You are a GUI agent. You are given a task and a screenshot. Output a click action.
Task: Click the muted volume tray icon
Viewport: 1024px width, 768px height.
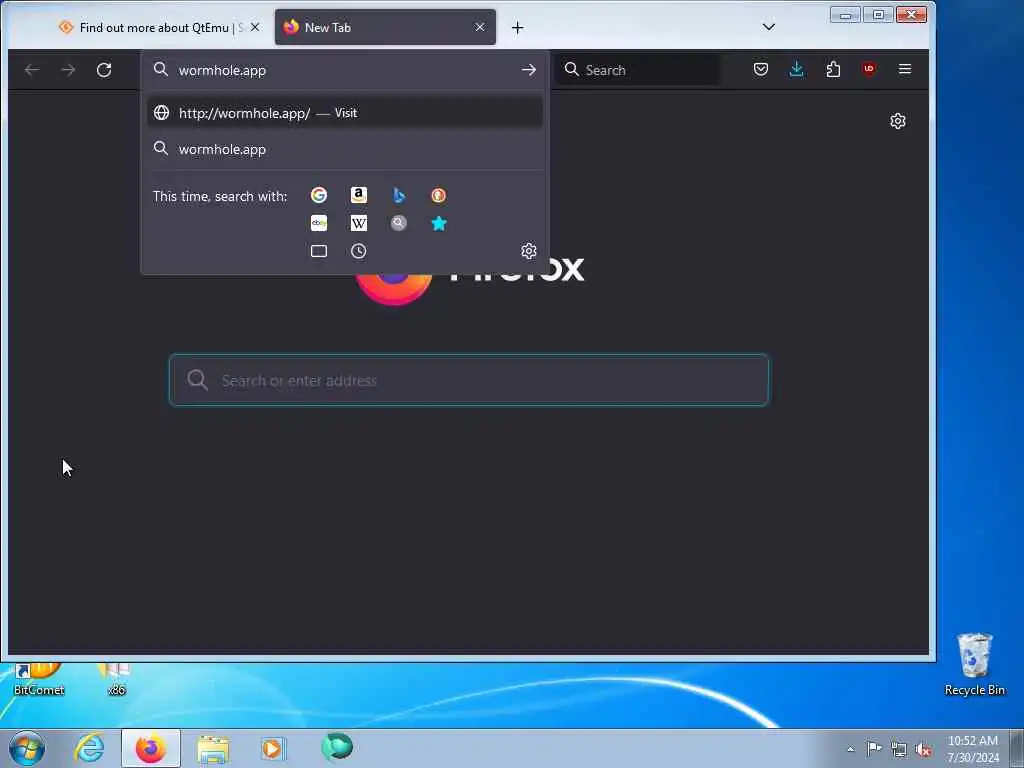pos(923,749)
